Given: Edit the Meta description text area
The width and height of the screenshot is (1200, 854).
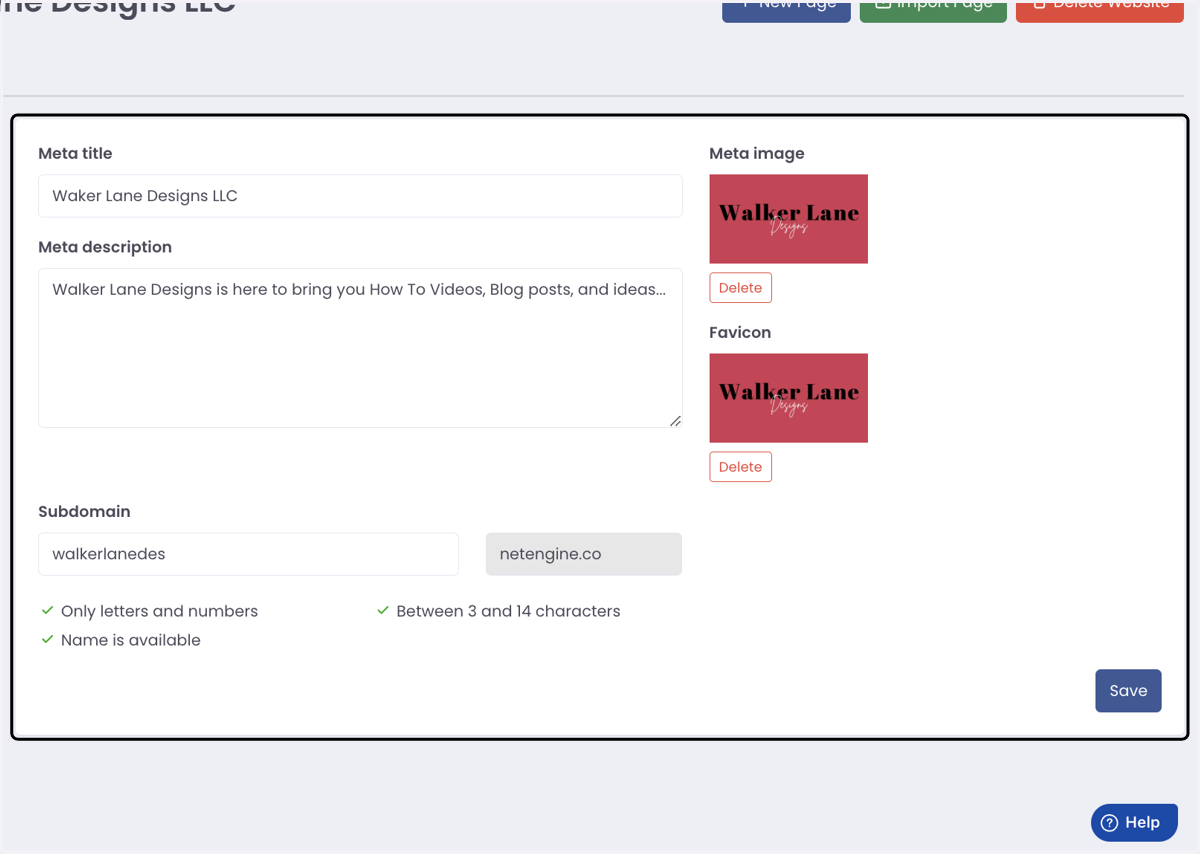Looking at the screenshot, I should click(360, 348).
